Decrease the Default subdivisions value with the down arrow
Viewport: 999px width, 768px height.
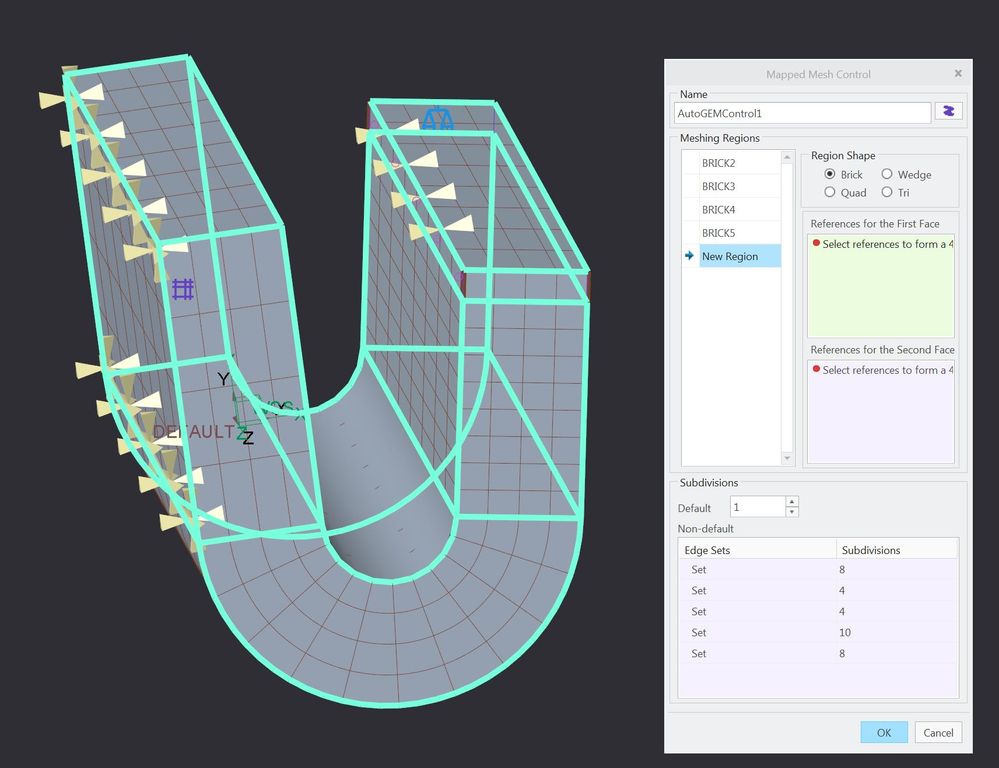(792, 512)
